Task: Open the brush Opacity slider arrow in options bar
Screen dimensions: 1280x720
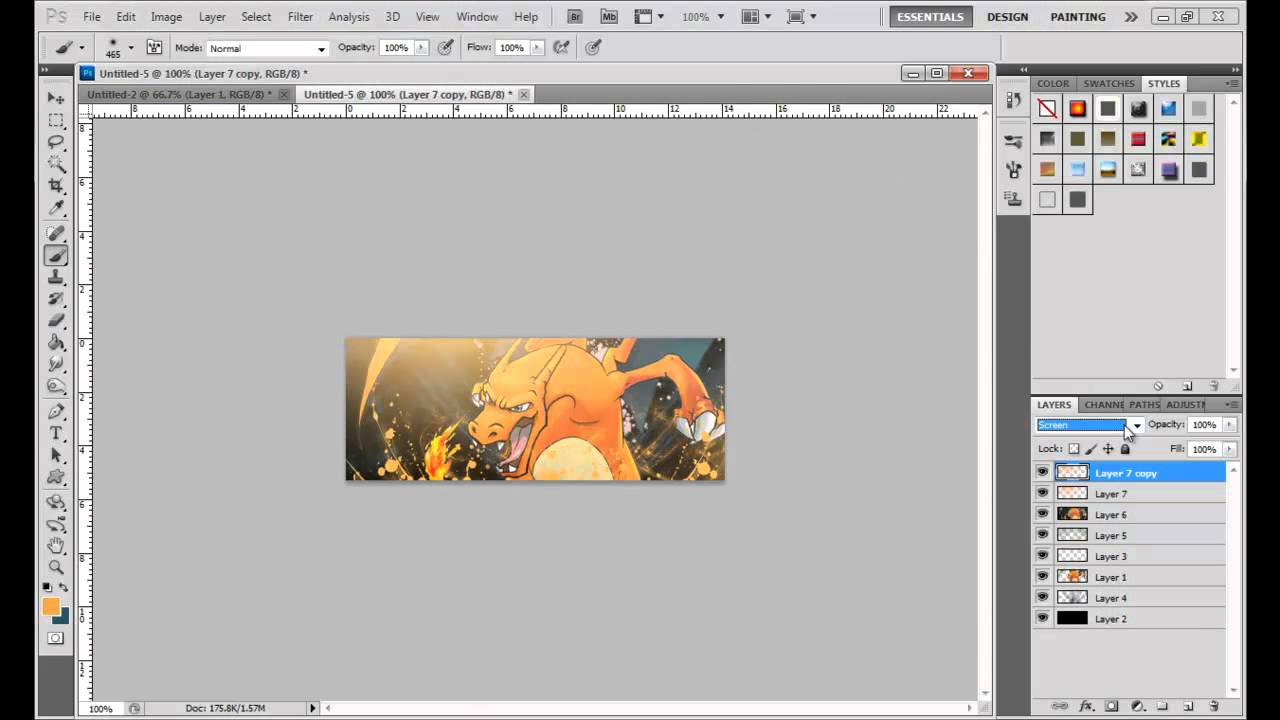Action: tap(421, 48)
